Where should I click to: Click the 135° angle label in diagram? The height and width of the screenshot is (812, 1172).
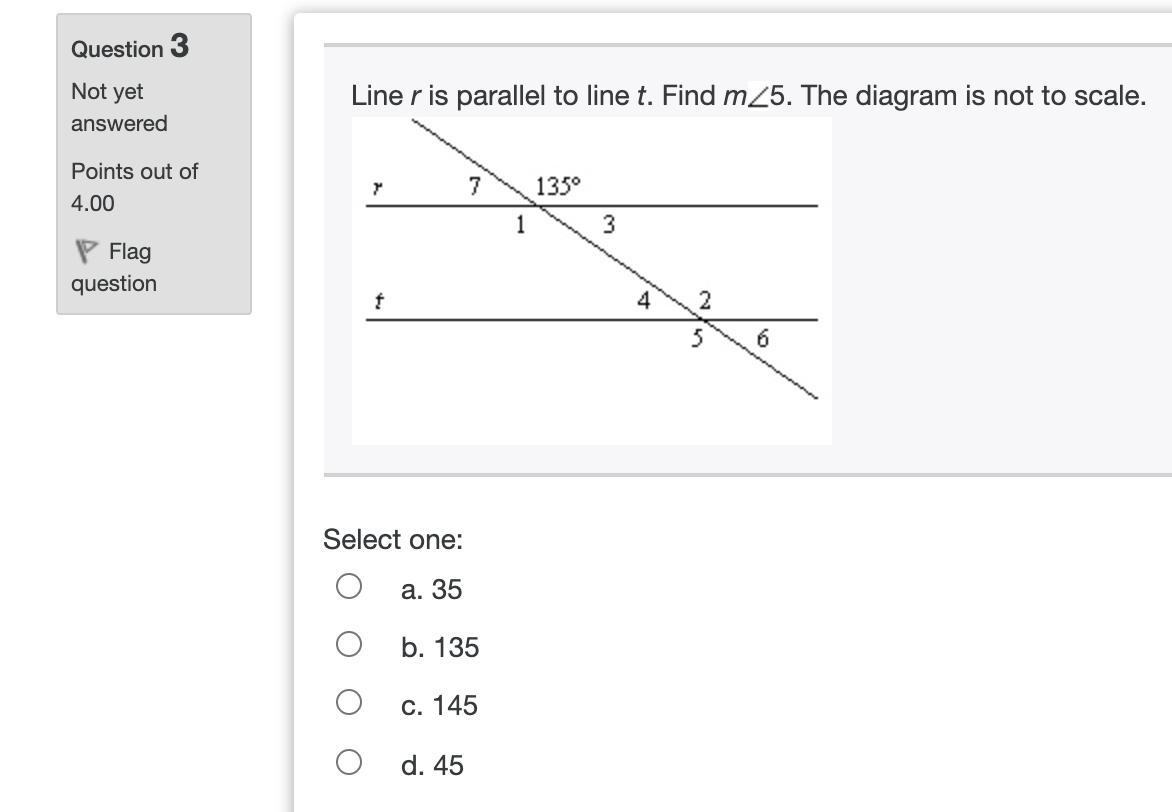[558, 186]
